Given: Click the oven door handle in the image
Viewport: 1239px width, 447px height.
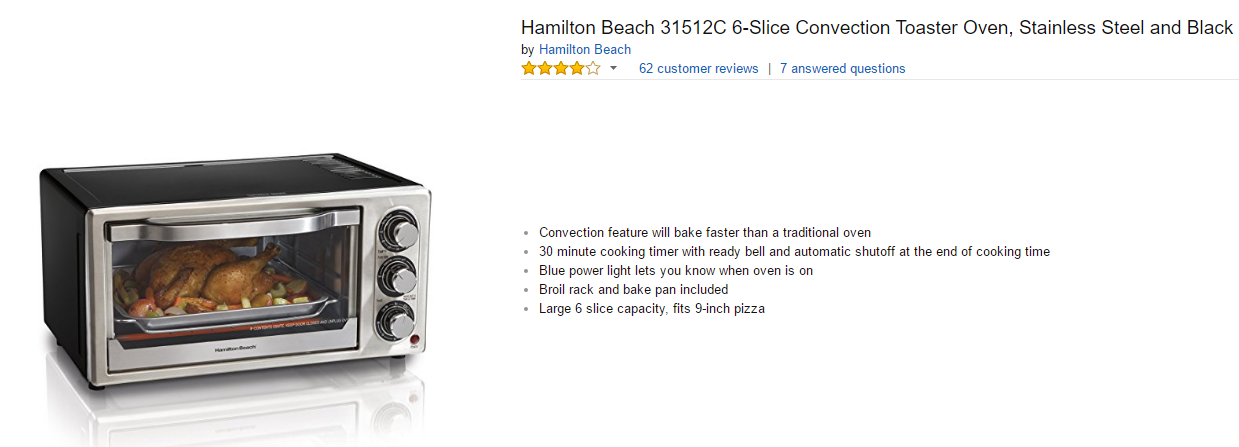Looking at the screenshot, I should (235, 226).
